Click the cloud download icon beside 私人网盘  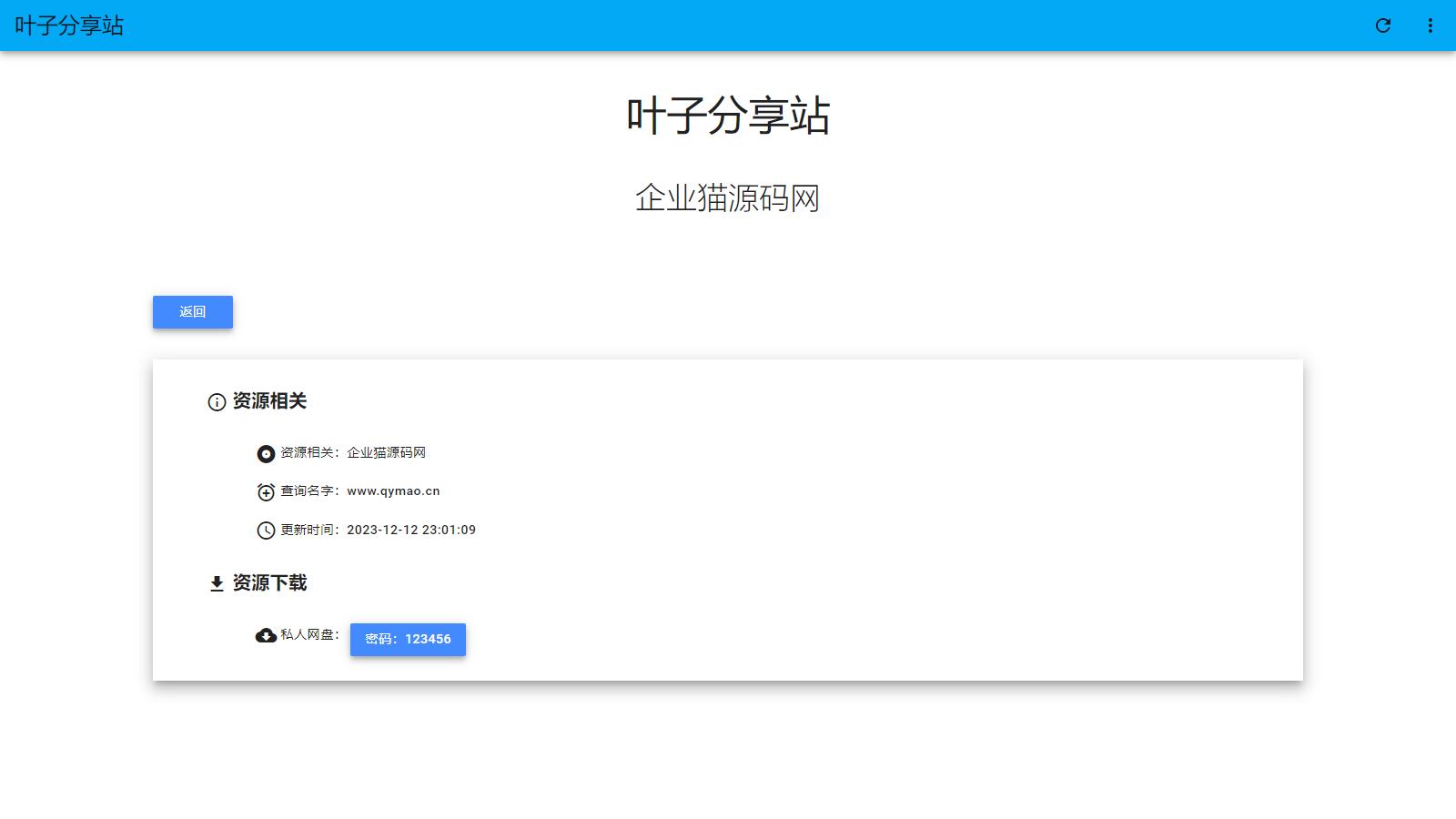coord(266,635)
